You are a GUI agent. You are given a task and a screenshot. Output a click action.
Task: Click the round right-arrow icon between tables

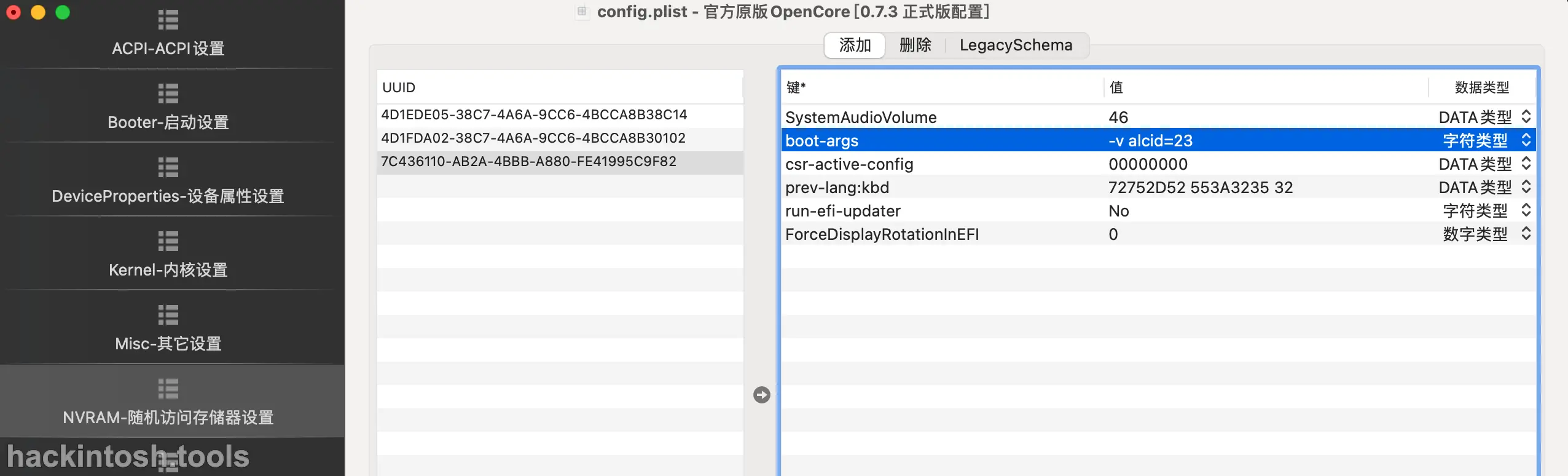click(762, 395)
